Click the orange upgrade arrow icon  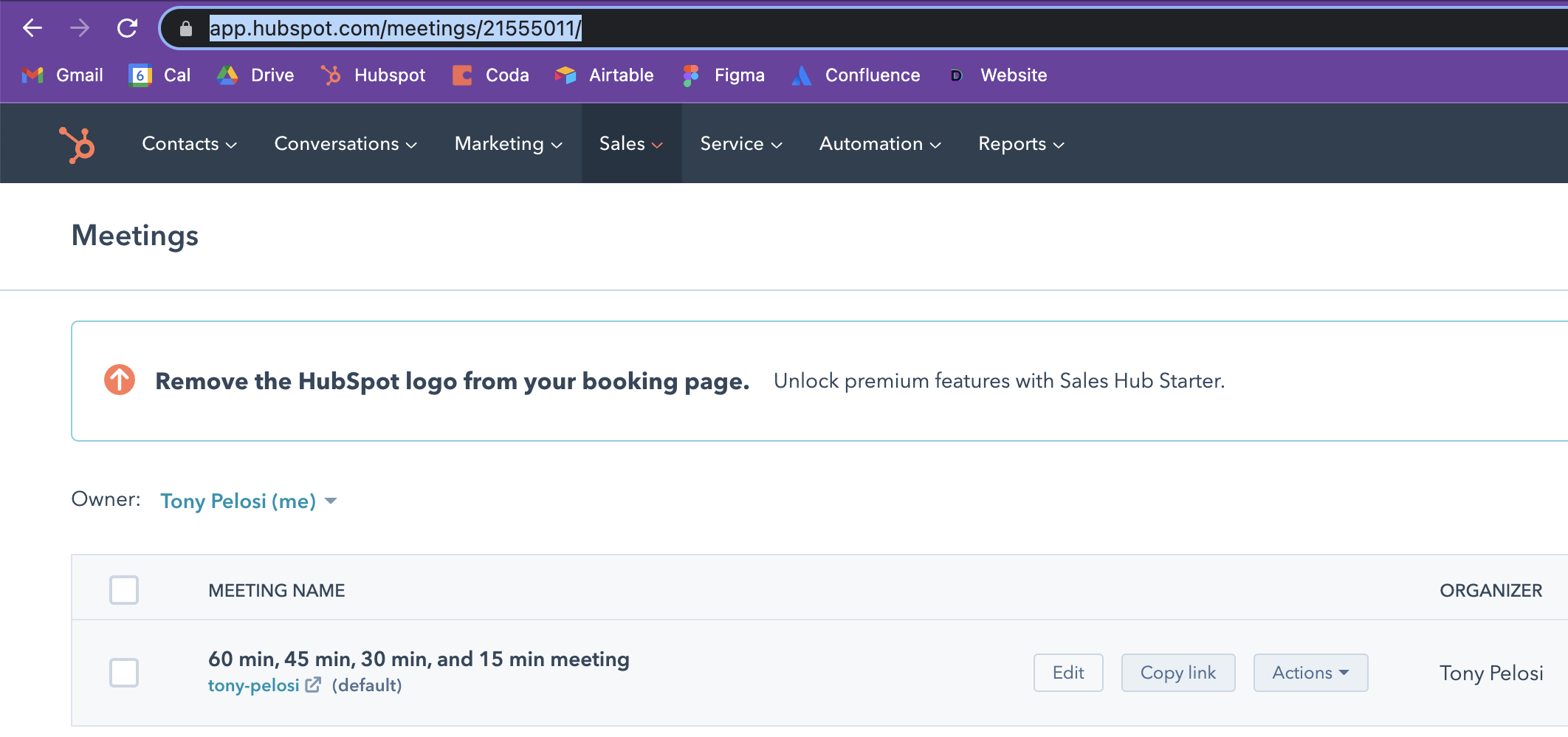[120, 380]
